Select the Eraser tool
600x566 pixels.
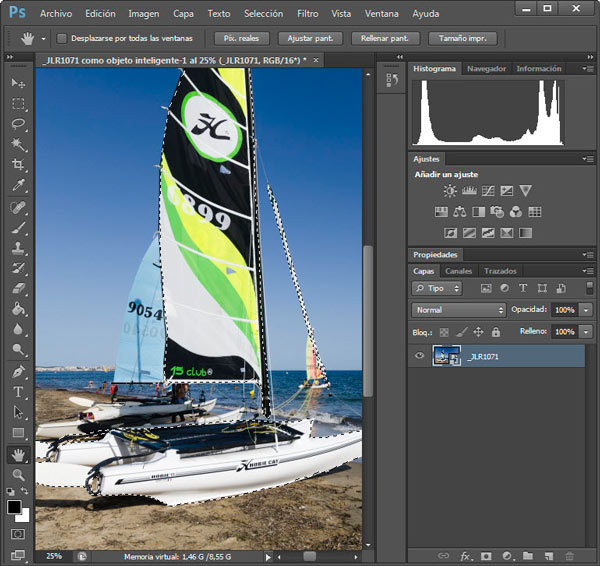click(18, 288)
